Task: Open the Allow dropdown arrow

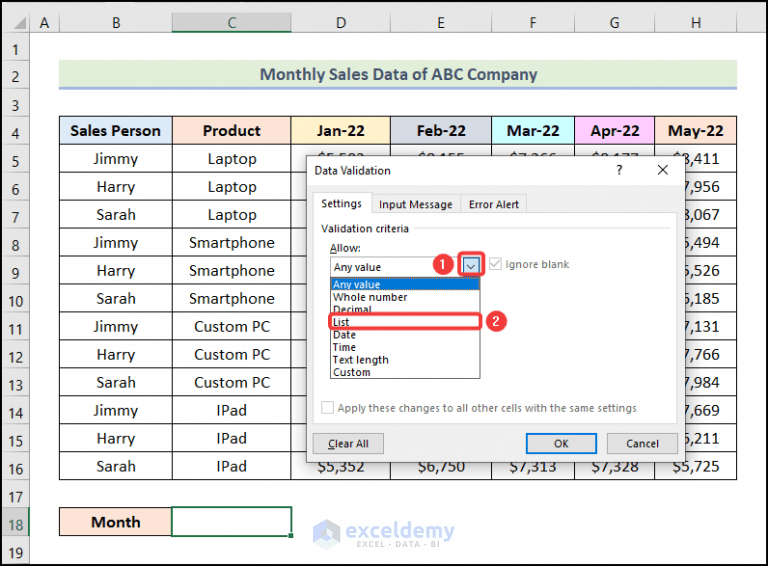Action: [471, 266]
